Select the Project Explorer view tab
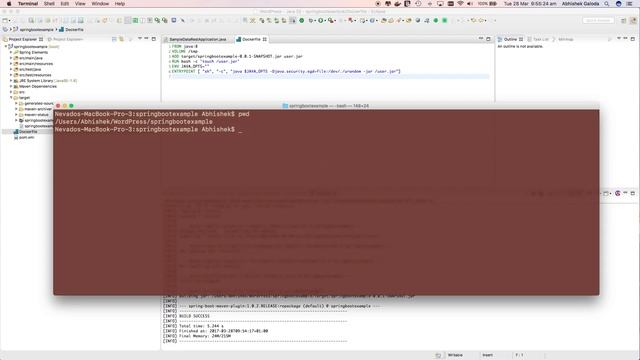The width and height of the screenshot is (640, 360). (23, 39)
